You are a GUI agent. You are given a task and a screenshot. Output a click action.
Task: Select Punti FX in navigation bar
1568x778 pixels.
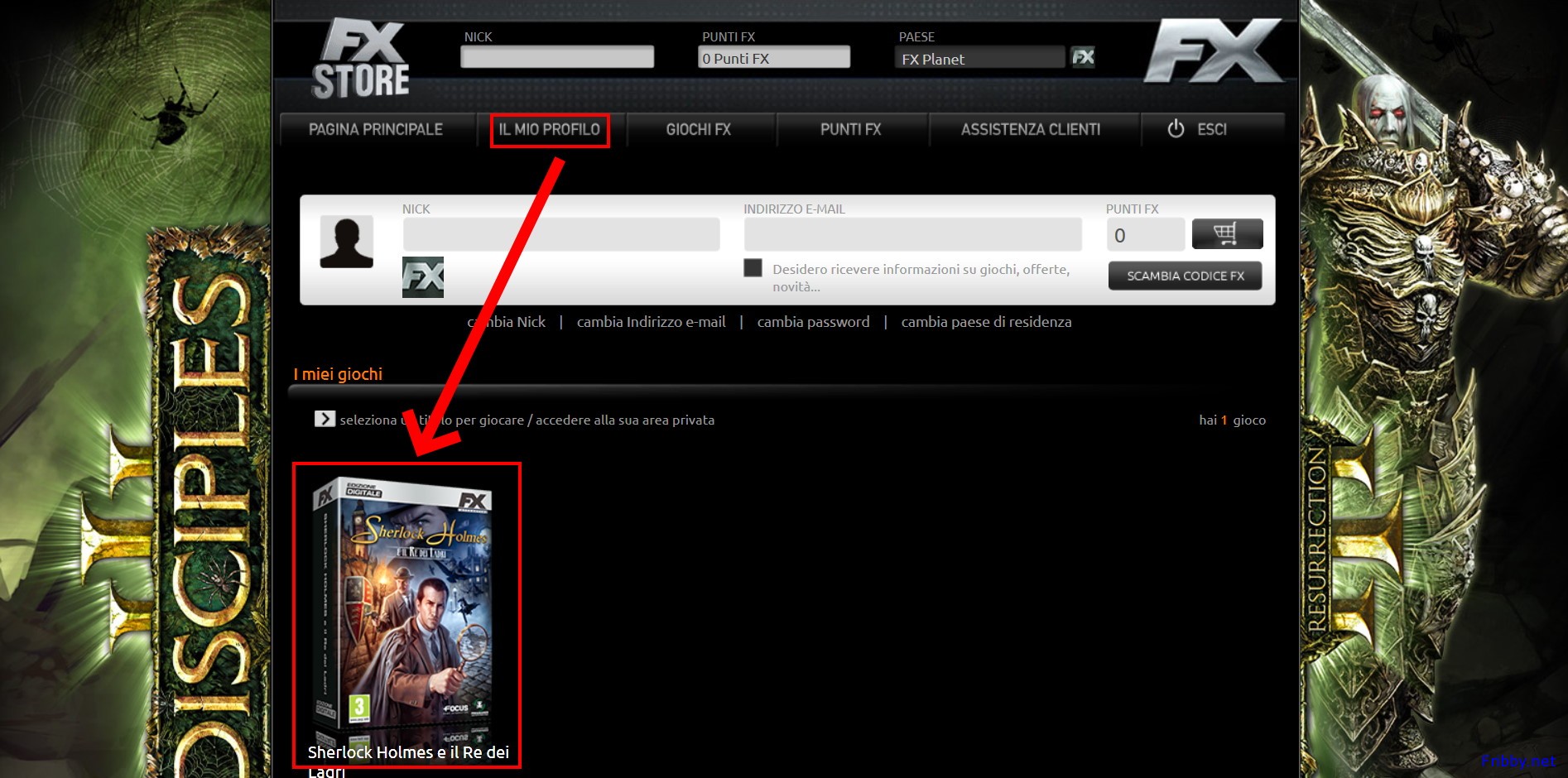(x=850, y=130)
